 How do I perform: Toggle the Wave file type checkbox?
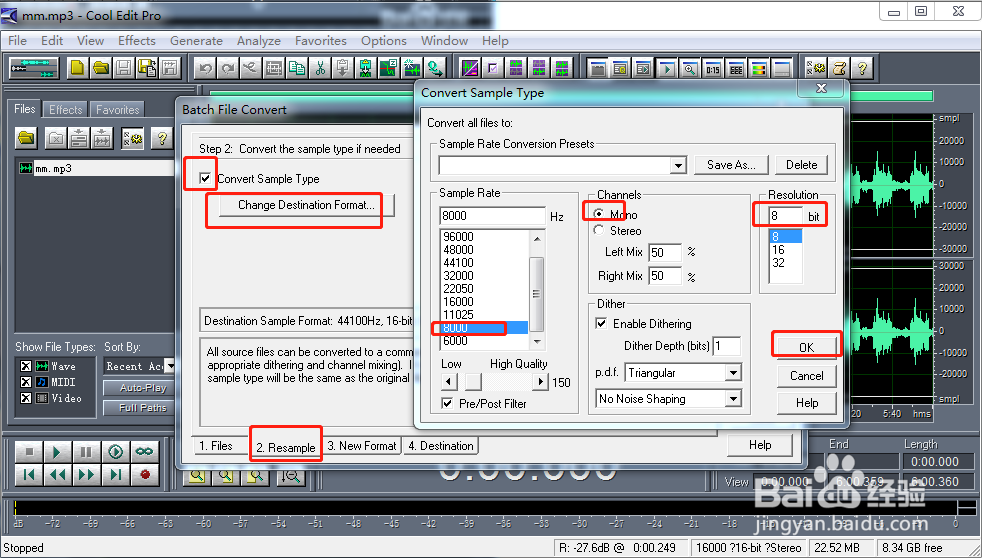click(x=26, y=366)
